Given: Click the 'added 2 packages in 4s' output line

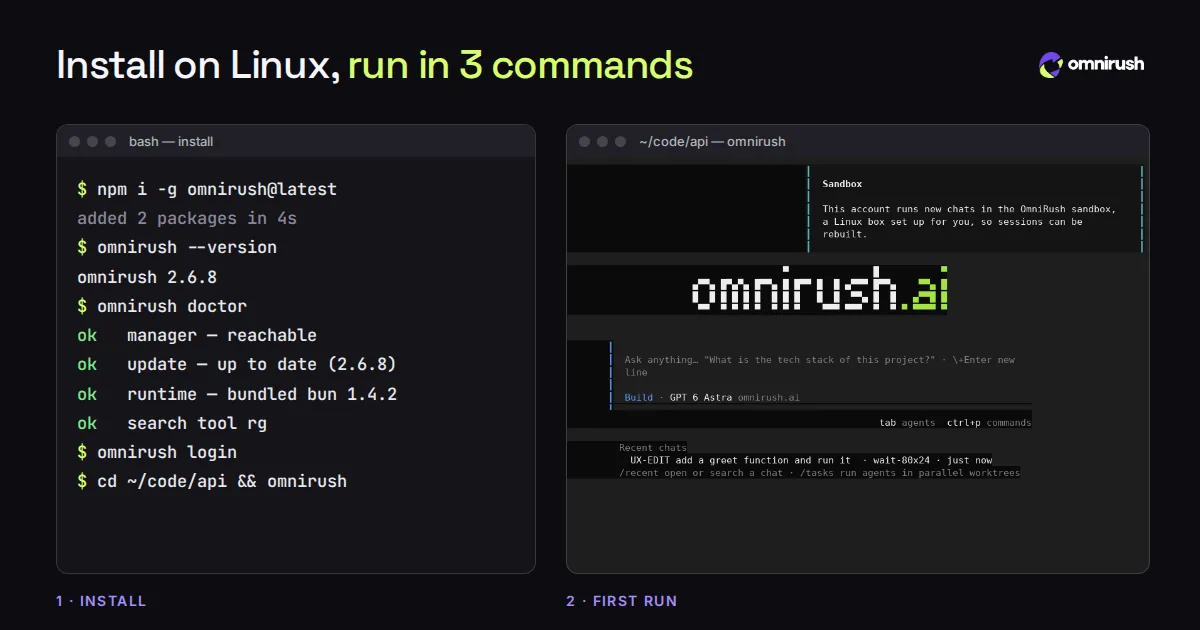Looking at the screenshot, I should coord(187,218).
